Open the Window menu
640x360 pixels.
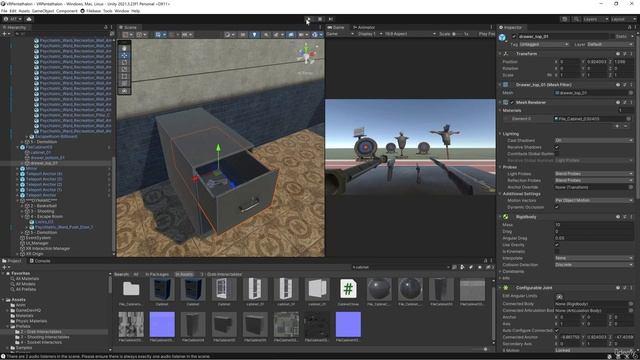pos(122,11)
